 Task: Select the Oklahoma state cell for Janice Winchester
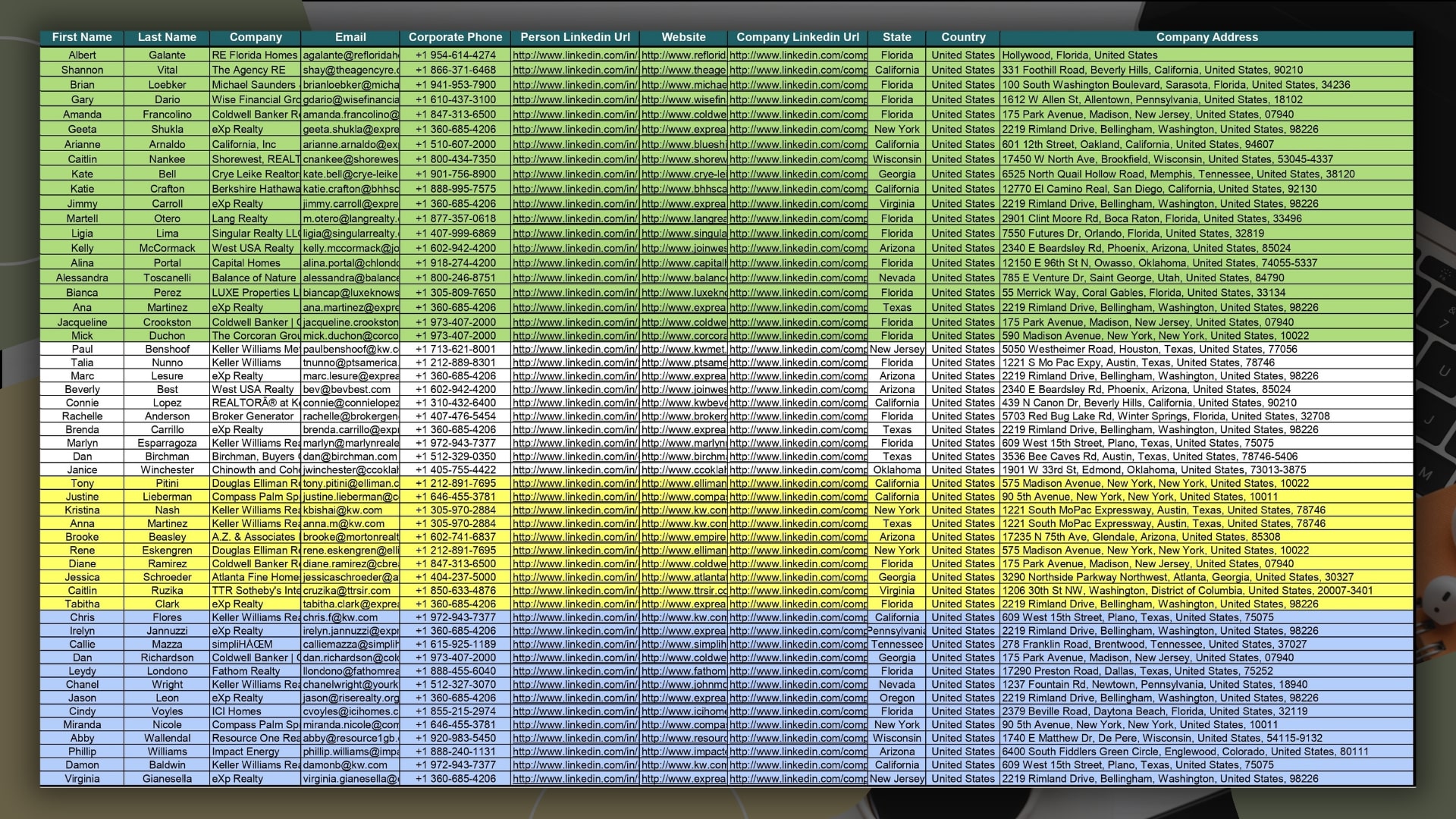[896, 470]
